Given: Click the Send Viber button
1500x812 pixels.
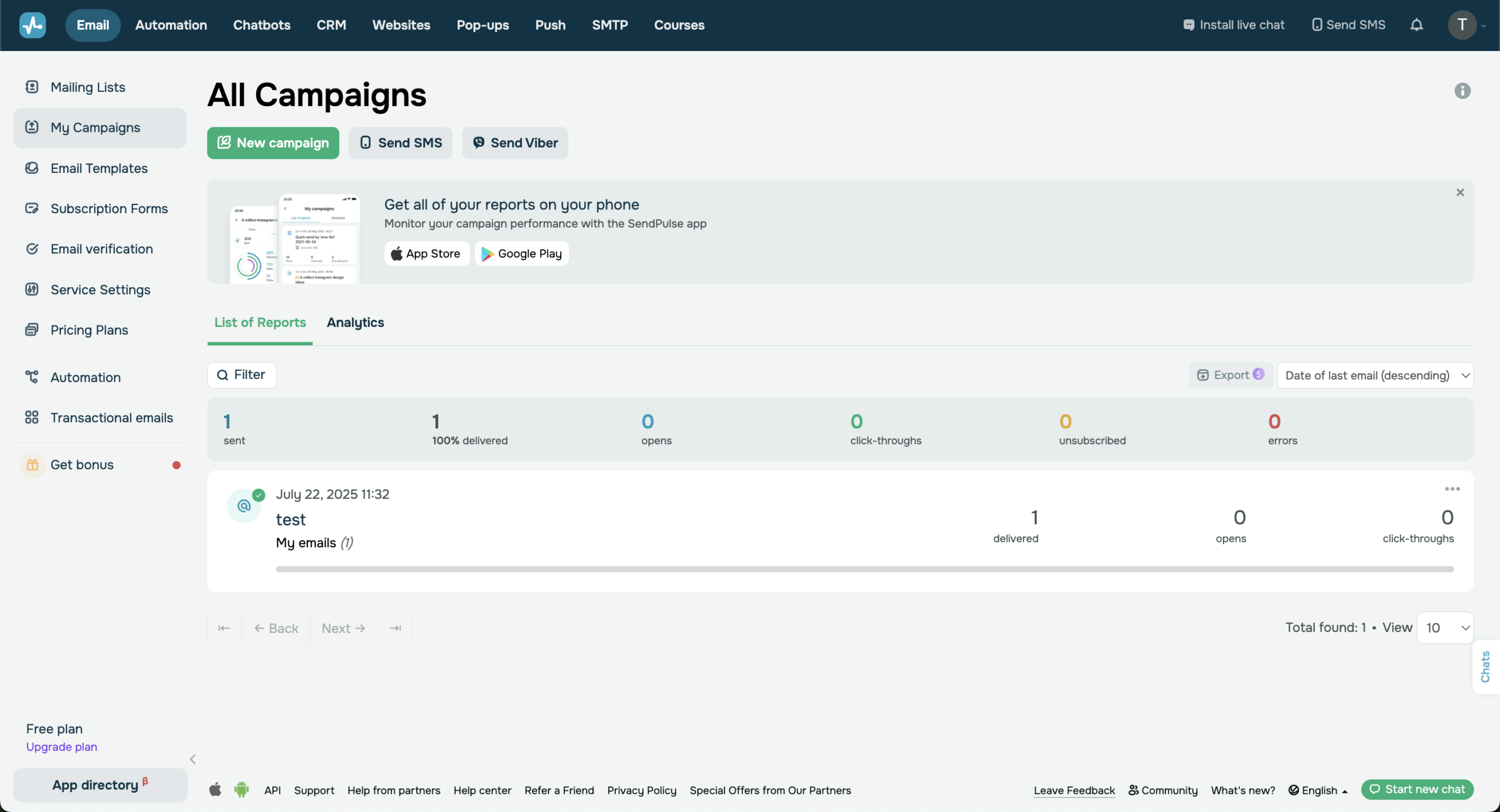Looking at the screenshot, I should point(515,143).
